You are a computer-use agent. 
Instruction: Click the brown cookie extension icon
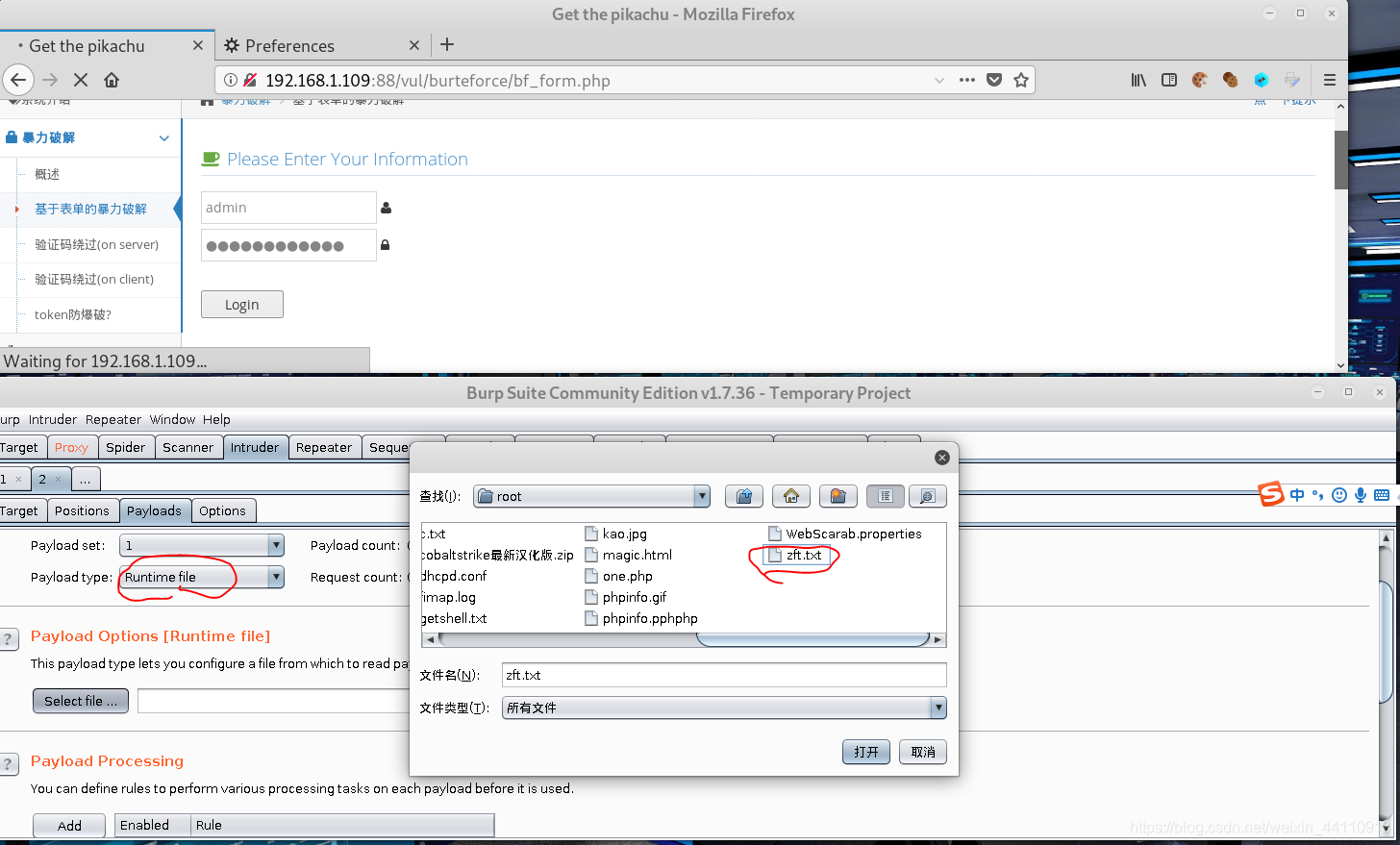[x=1230, y=80]
